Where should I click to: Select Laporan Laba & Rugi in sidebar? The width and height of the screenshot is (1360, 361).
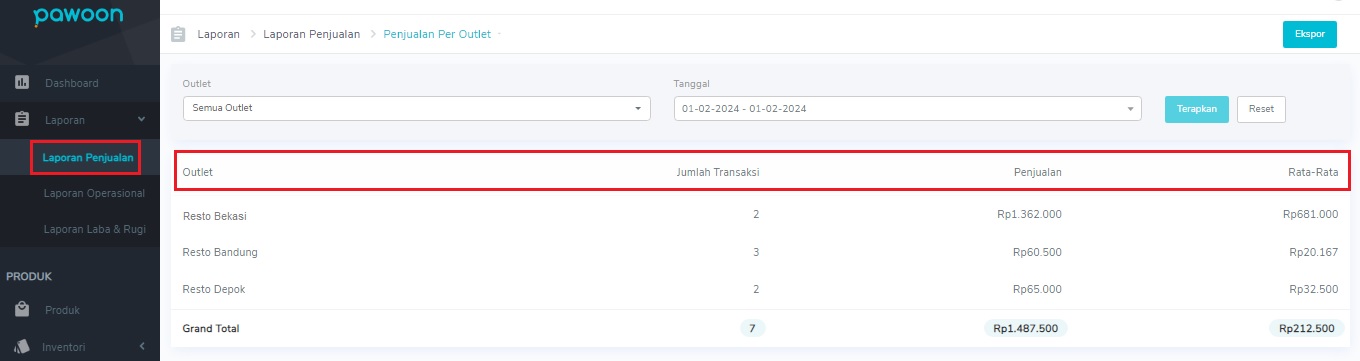[x=94, y=229]
